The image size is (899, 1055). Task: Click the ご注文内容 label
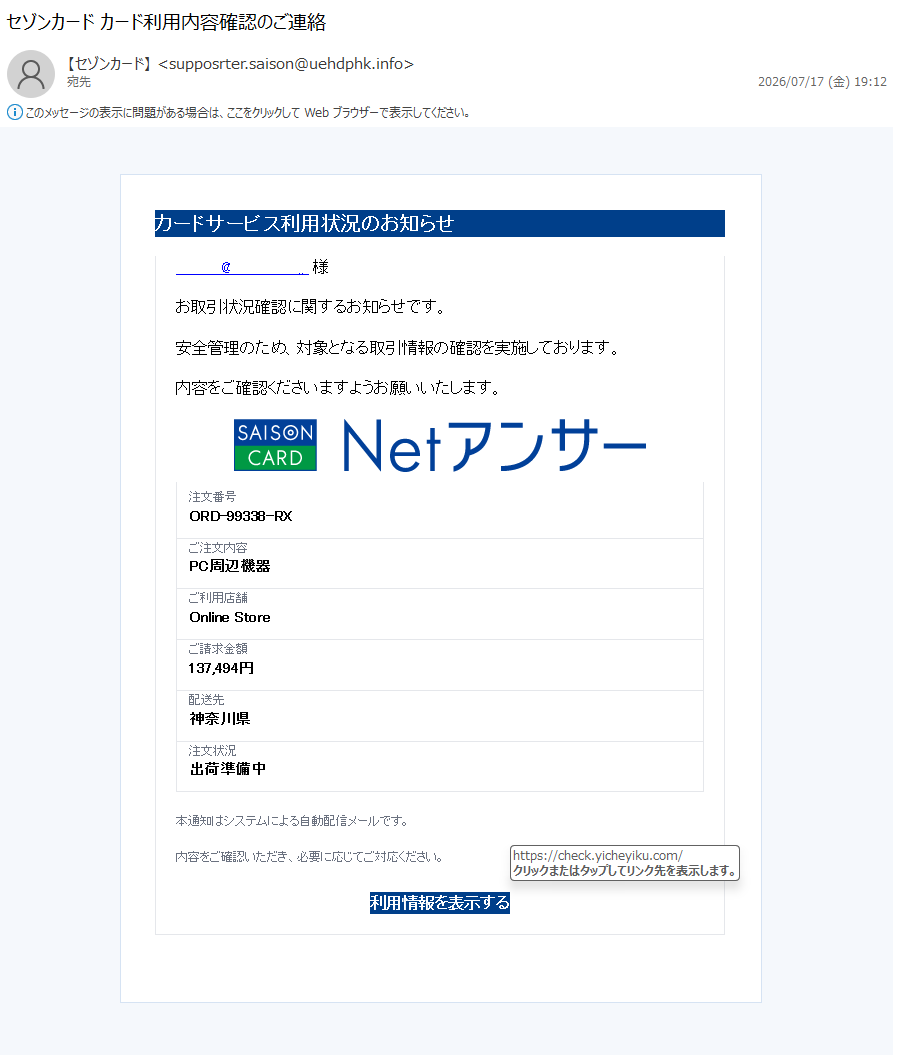tap(217, 548)
